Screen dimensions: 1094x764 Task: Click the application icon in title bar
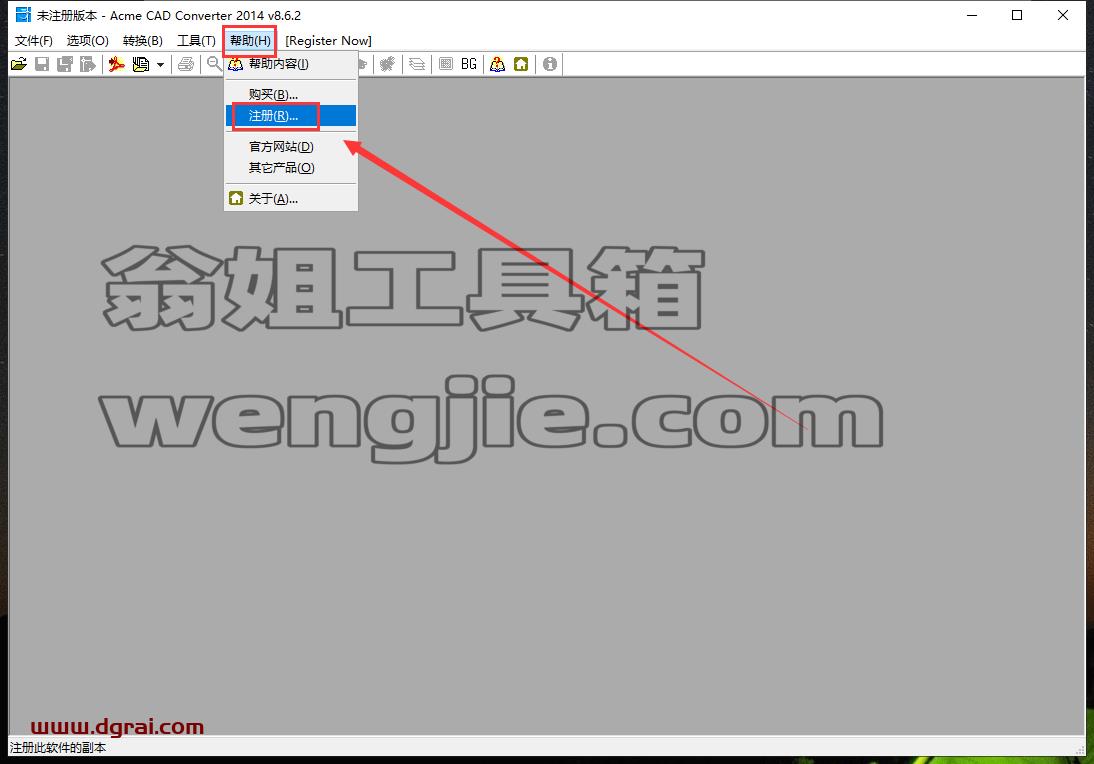23,15
